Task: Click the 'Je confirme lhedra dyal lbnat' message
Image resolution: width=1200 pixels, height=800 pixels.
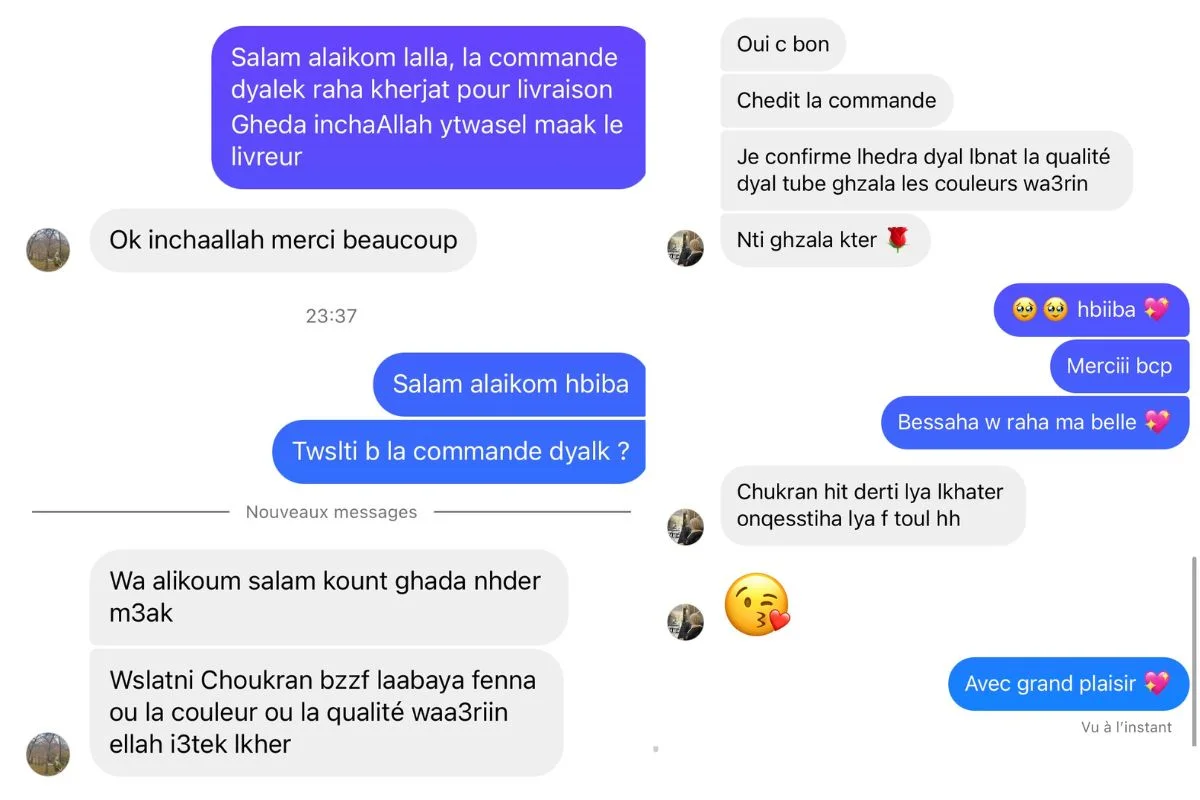Action: [927, 170]
